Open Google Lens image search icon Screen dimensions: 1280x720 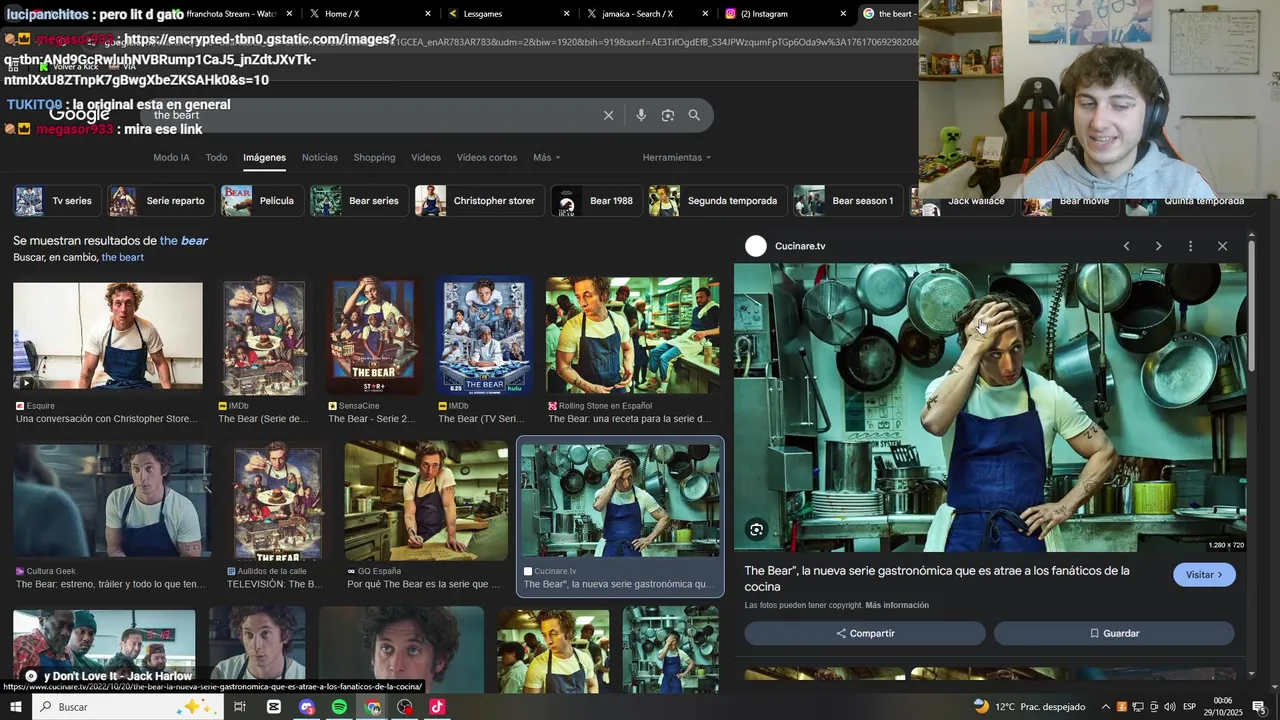click(668, 115)
